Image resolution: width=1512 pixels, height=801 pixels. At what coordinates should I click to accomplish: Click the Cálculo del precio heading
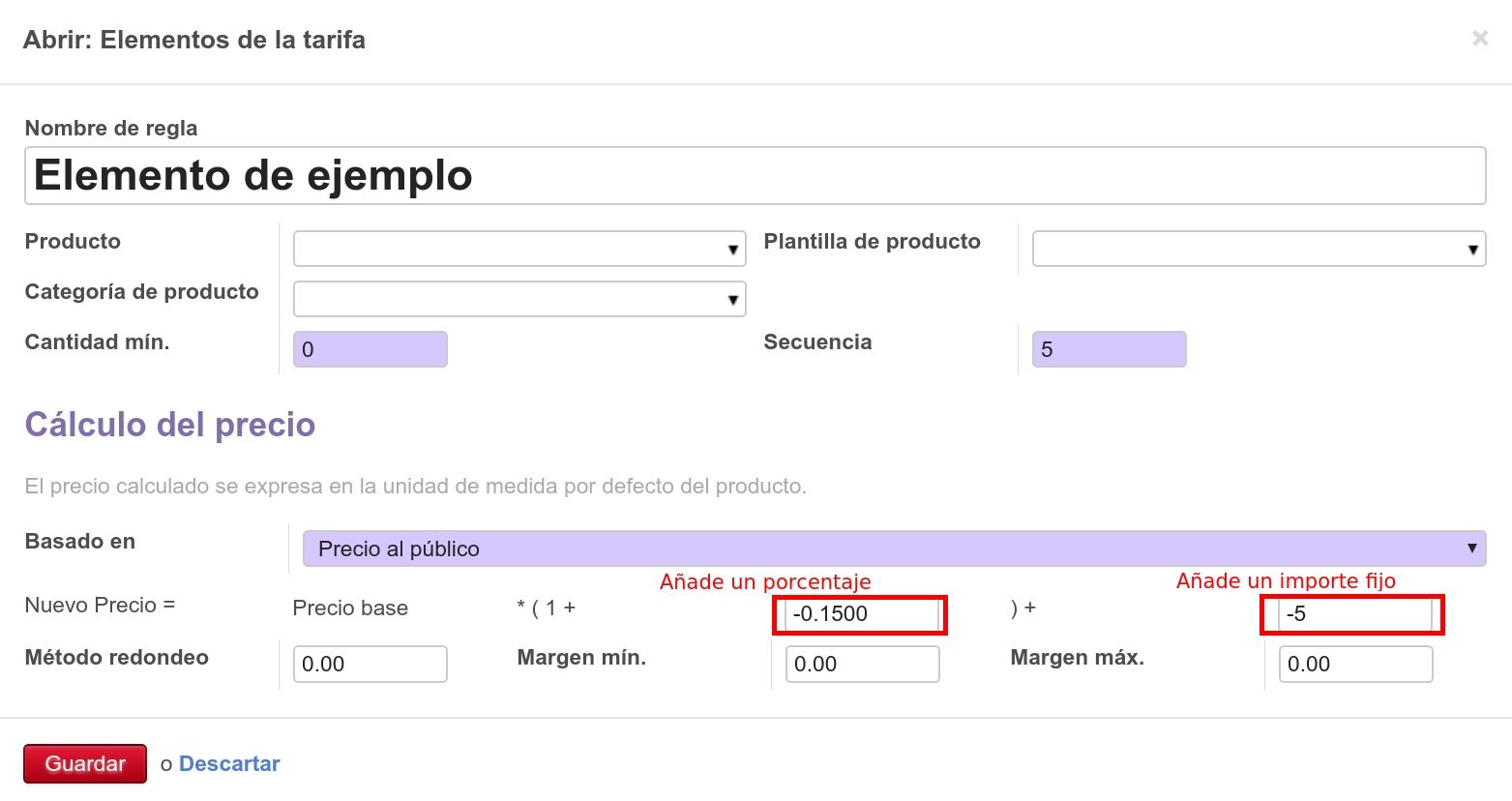(x=170, y=425)
